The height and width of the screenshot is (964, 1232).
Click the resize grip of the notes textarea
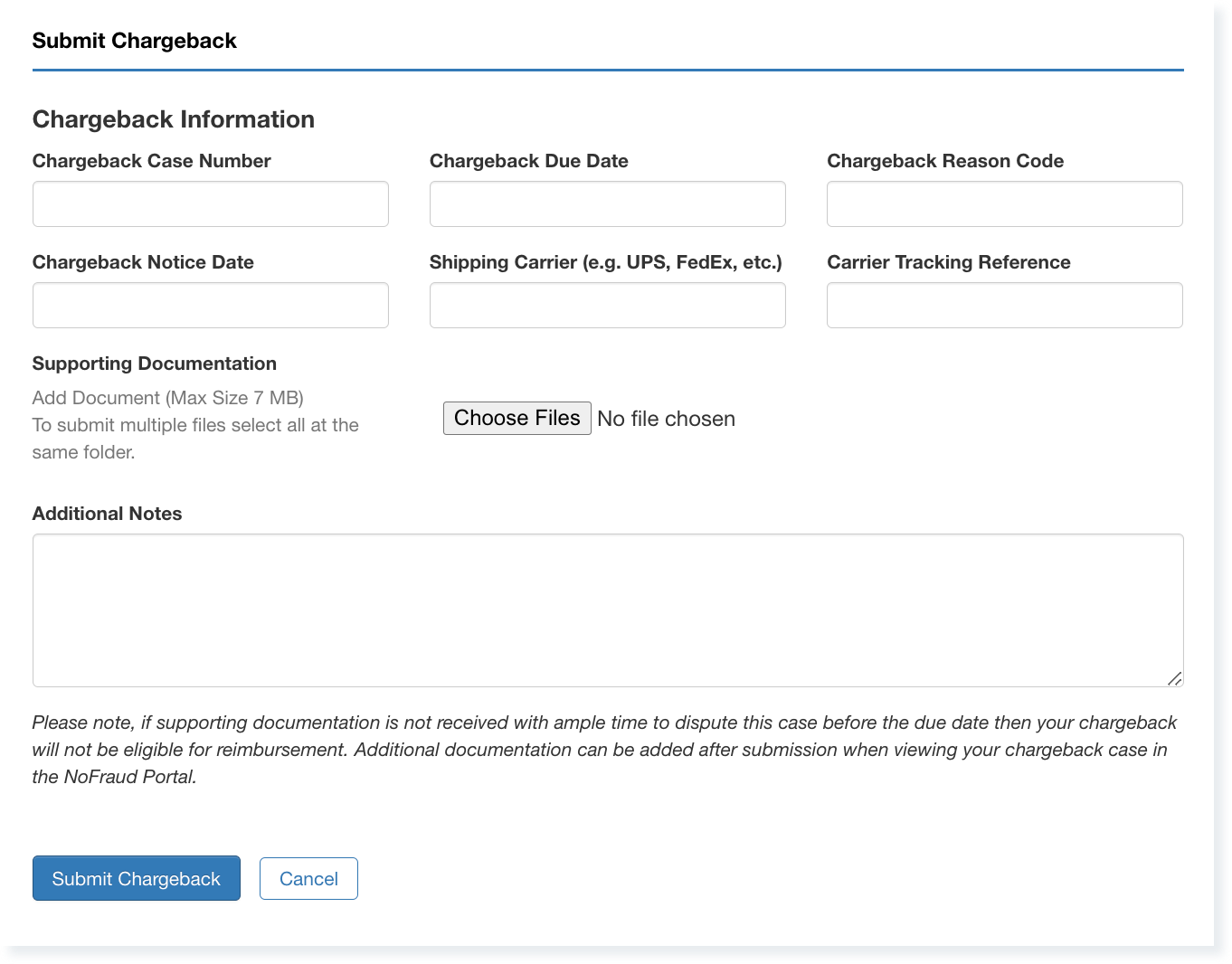click(x=1176, y=678)
